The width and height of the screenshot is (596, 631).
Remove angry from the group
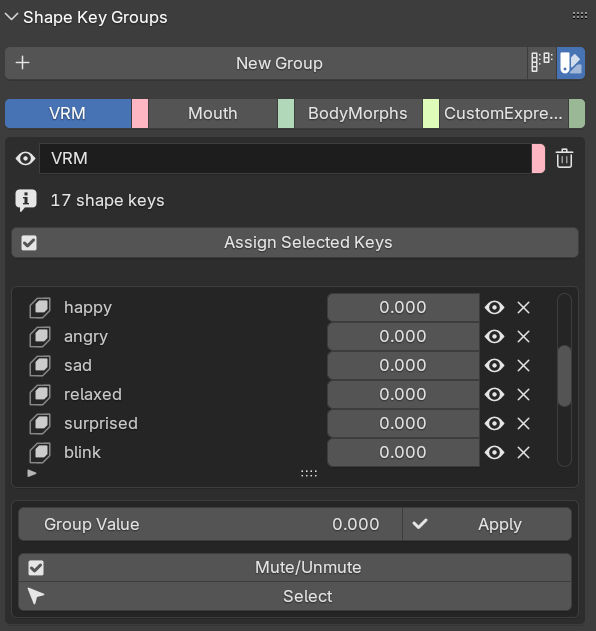point(523,336)
